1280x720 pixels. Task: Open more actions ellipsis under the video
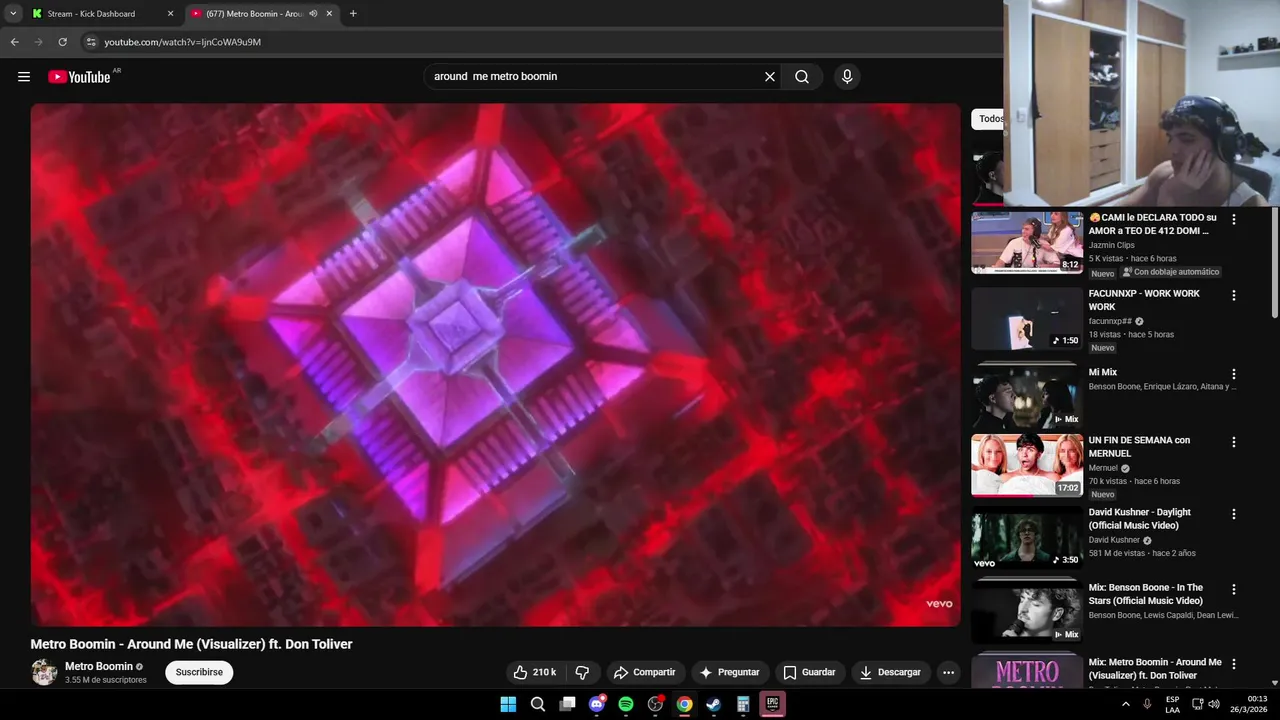(x=949, y=672)
